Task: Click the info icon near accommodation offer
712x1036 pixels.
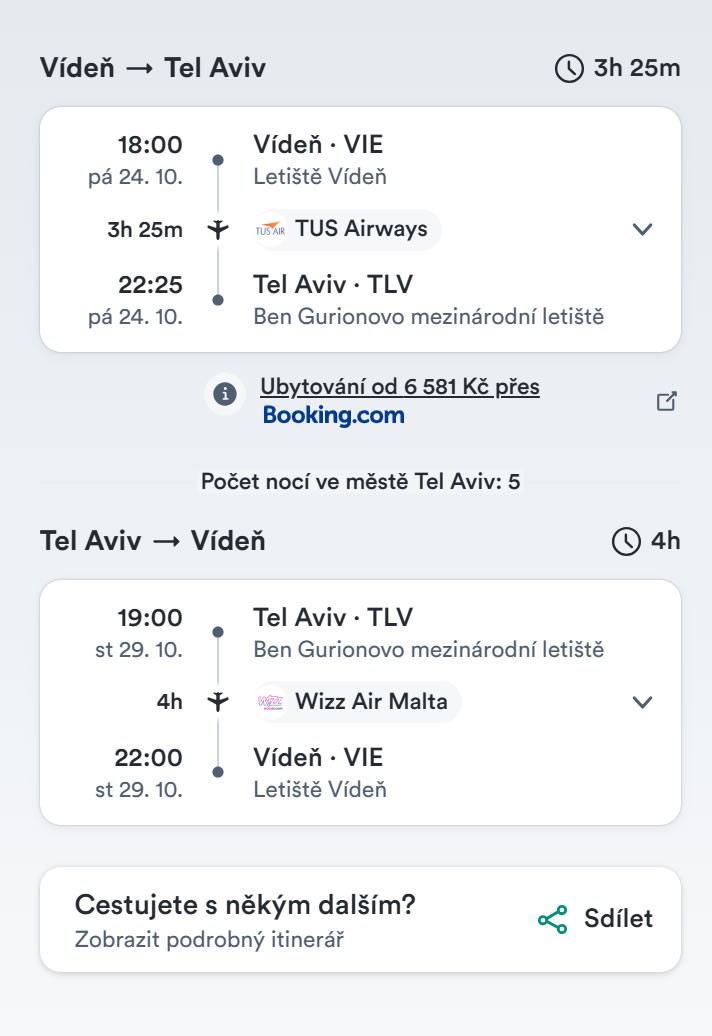Action: tap(226, 395)
